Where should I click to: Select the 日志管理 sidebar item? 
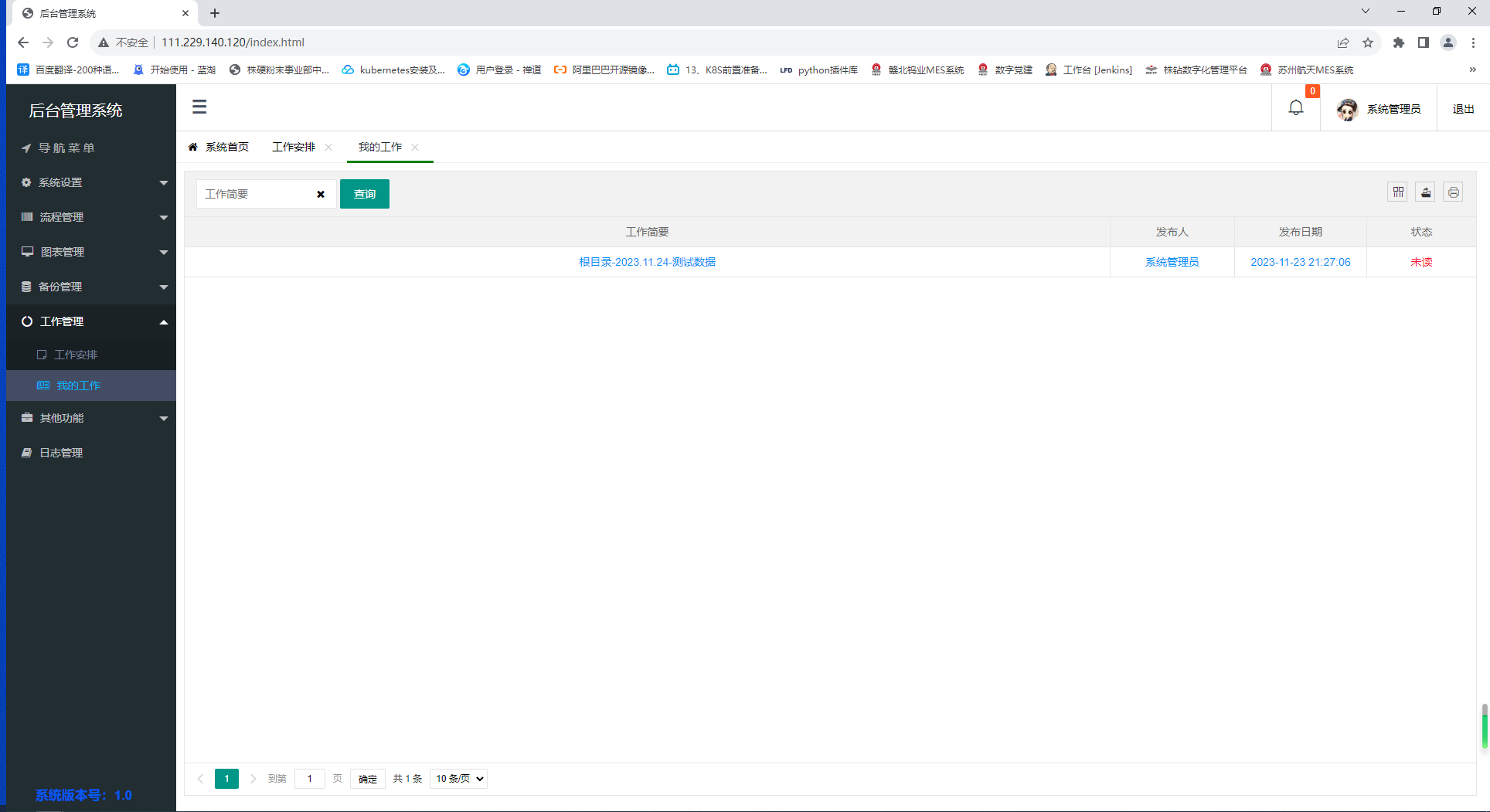(61, 452)
